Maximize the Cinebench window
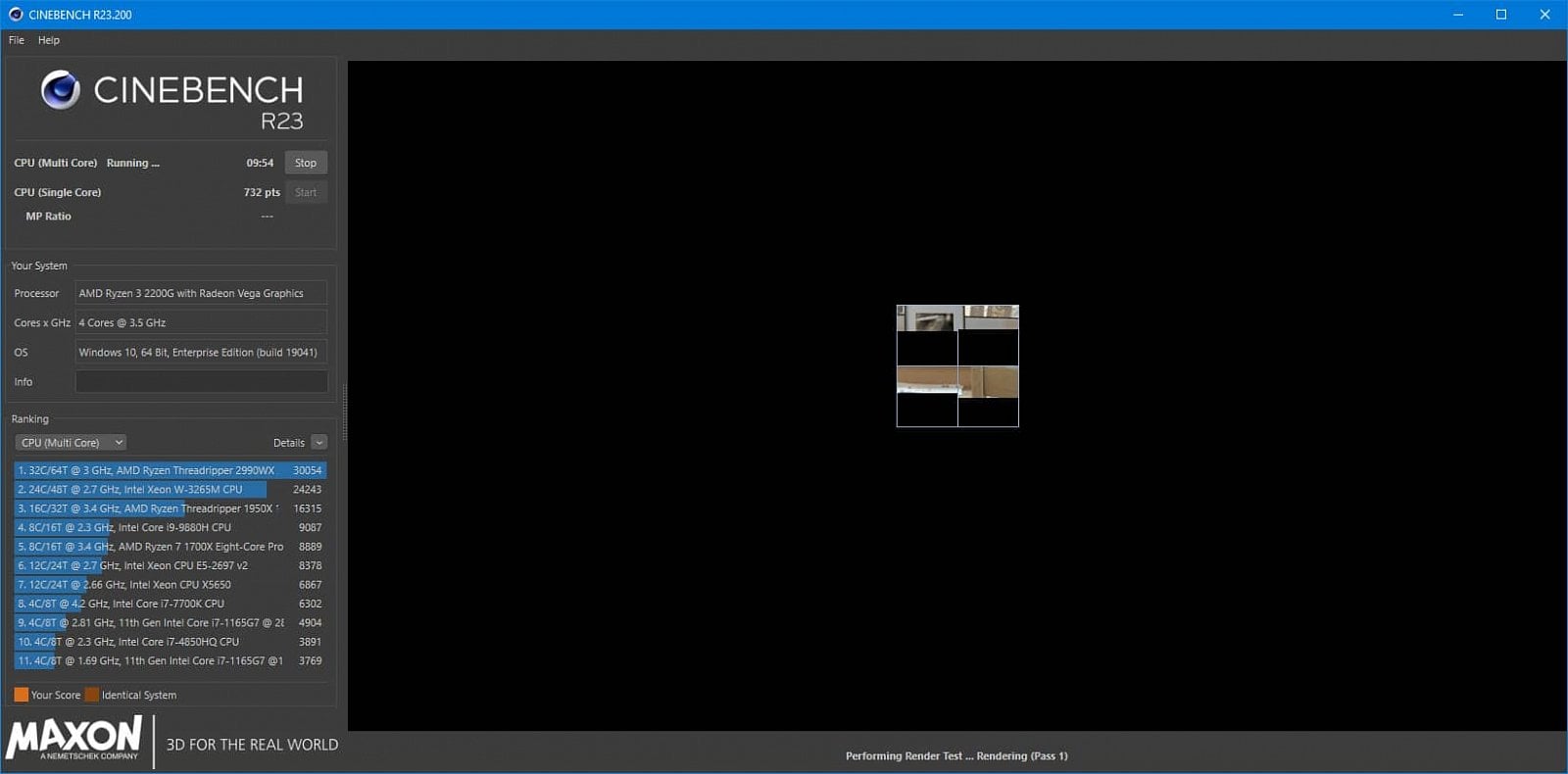1568x774 pixels. (1501, 15)
